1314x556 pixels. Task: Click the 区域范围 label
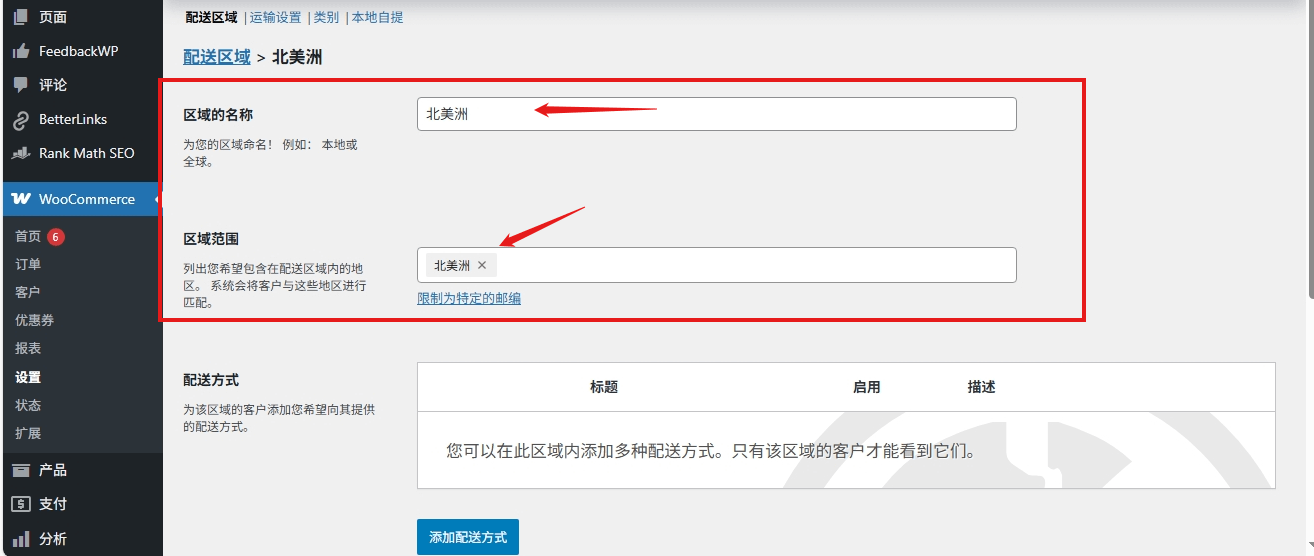point(211,239)
